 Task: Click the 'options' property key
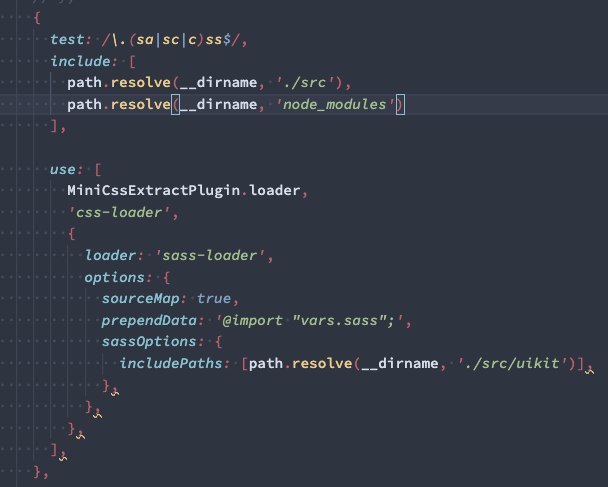tap(115, 278)
